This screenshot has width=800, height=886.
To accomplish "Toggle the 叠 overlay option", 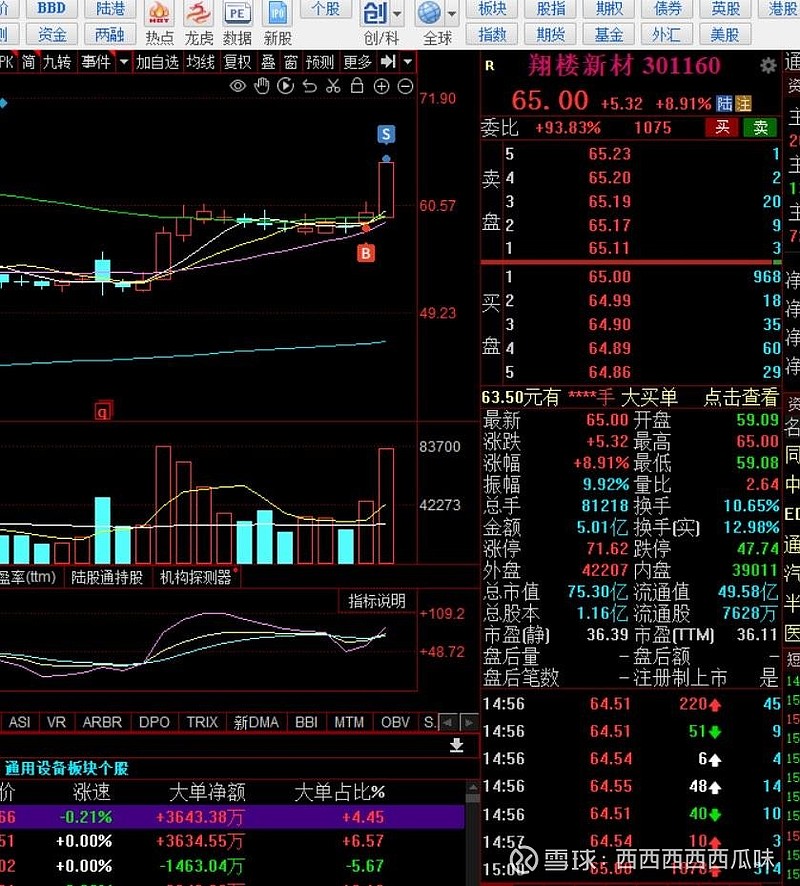I will tap(268, 62).
